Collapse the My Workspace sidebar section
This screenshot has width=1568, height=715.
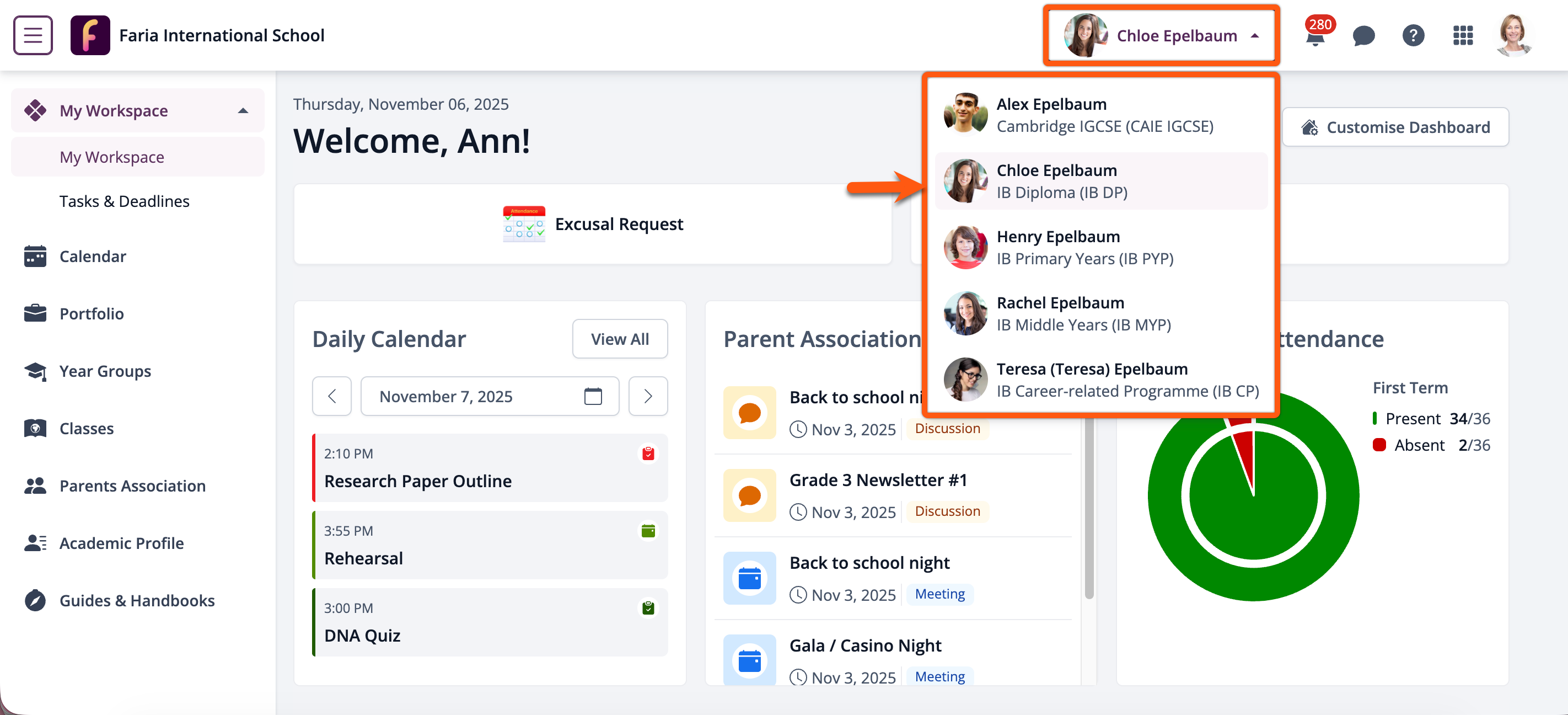(x=243, y=111)
